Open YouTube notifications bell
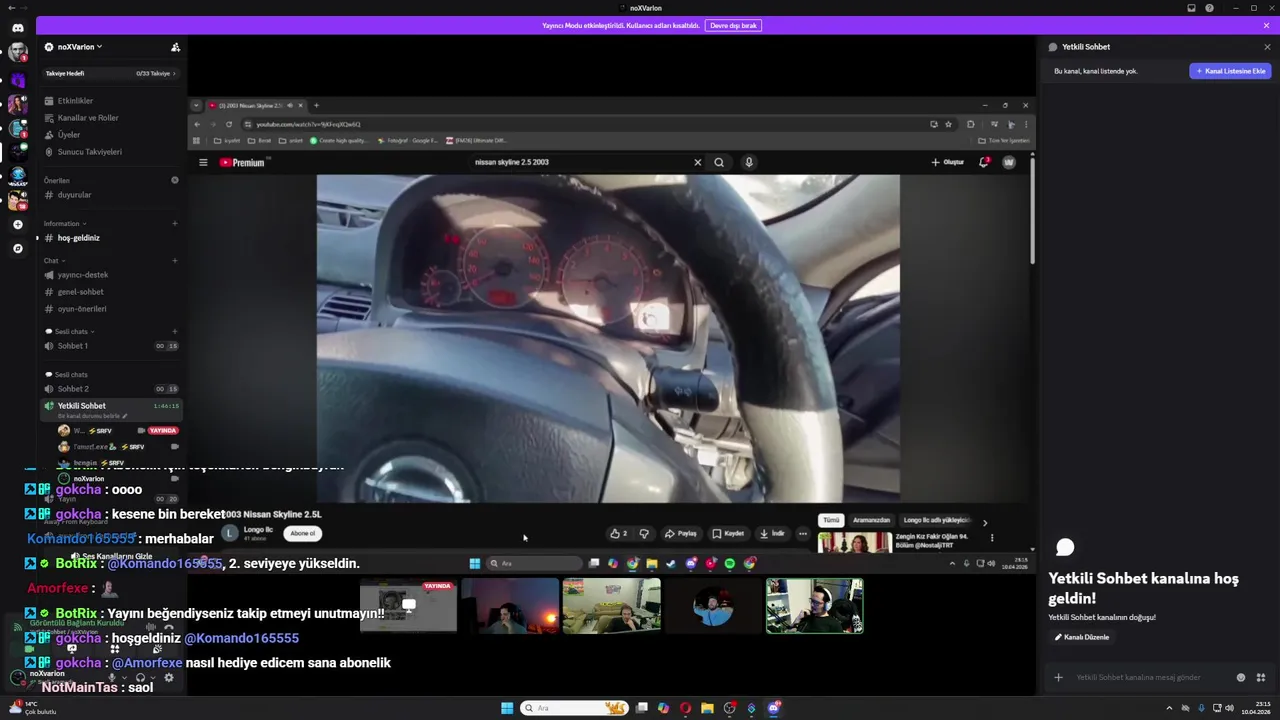Viewport: 1280px width, 720px height. coord(984,162)
